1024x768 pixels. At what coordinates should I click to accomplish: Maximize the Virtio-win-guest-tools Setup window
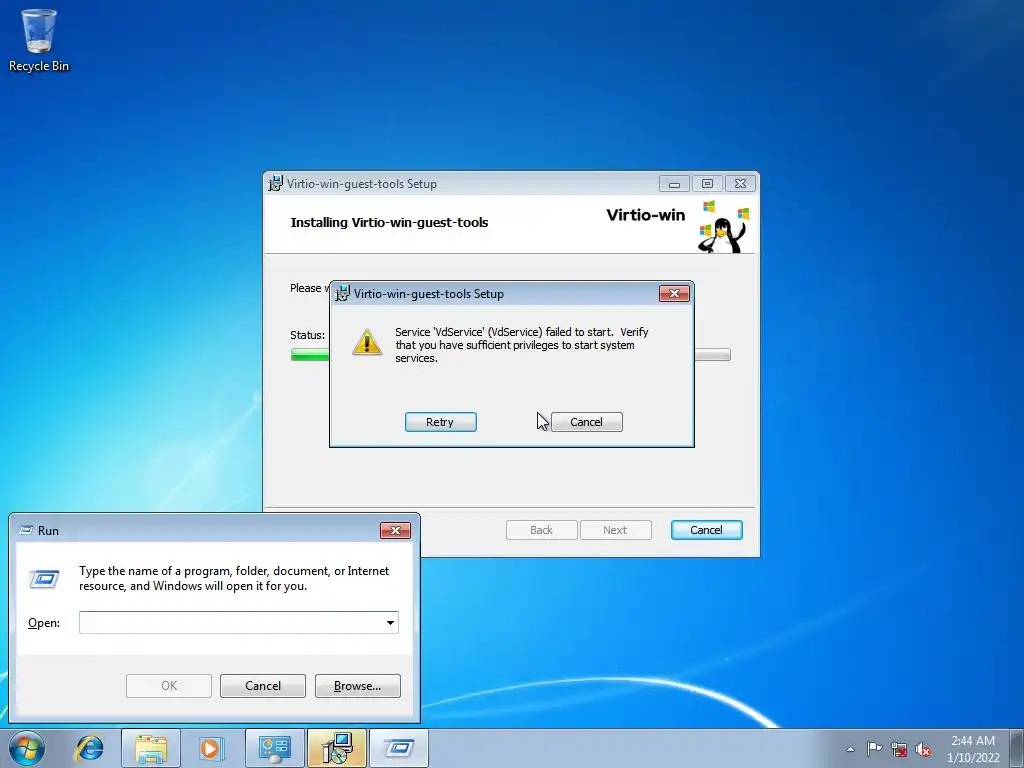[x=707, y=184]
